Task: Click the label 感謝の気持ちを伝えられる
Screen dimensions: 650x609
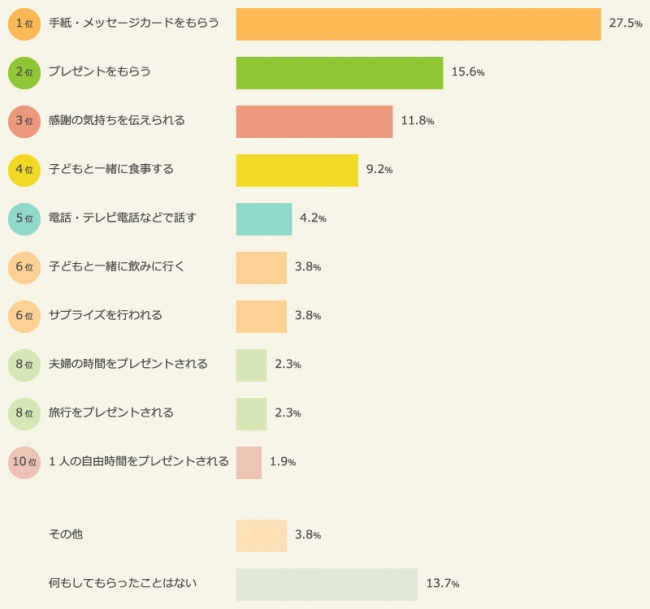Action: click(x=117, y=121)
